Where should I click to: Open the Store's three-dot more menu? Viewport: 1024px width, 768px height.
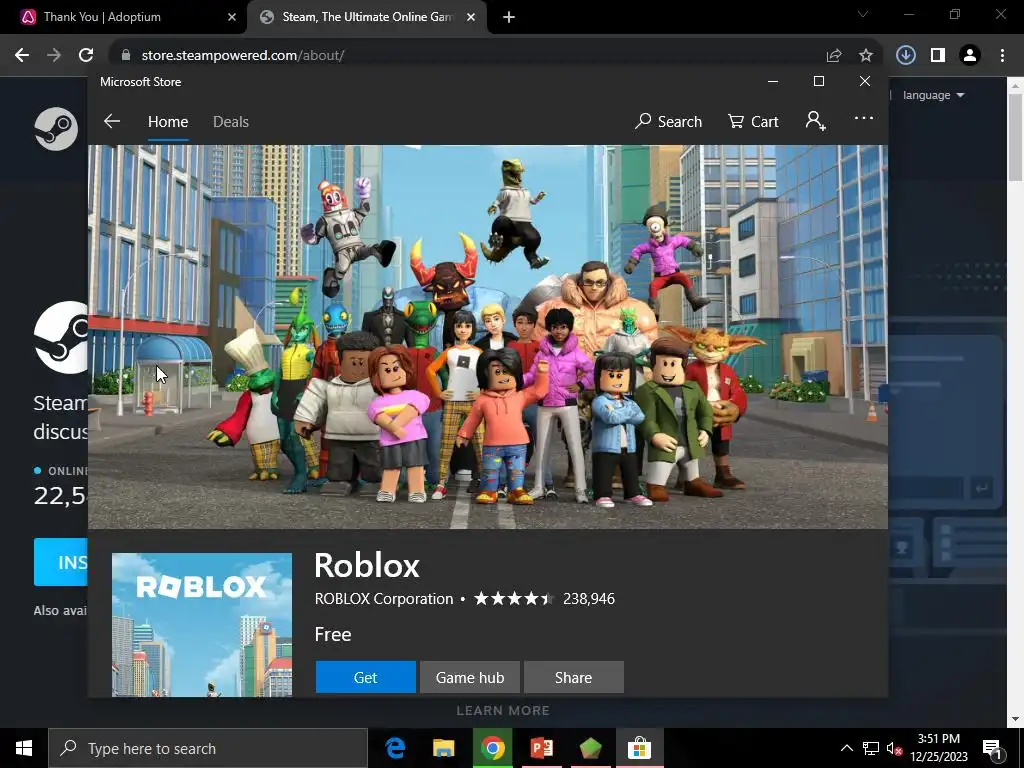point(863,118)
